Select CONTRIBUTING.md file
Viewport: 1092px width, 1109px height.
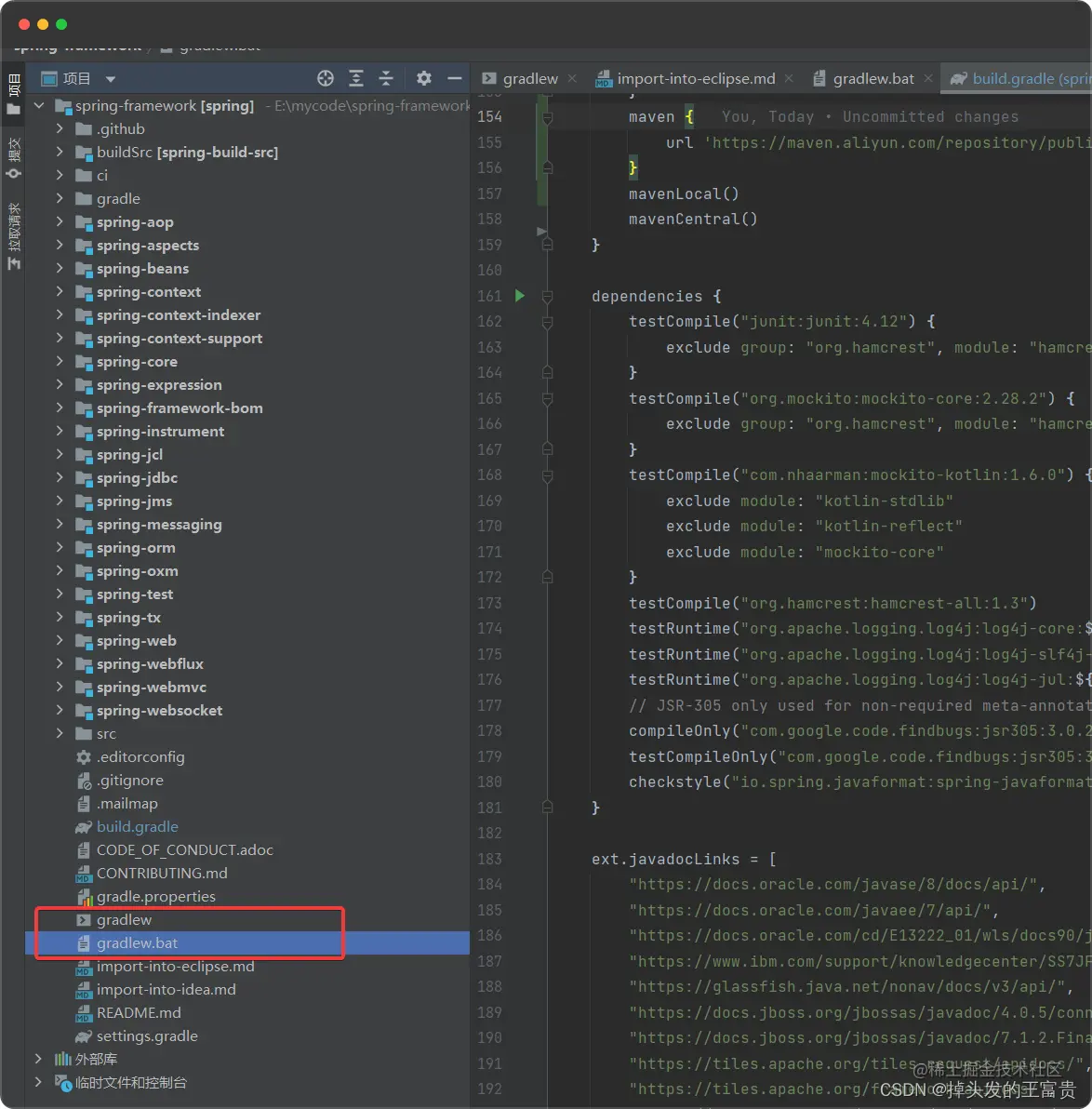click(x=162, y=874)
